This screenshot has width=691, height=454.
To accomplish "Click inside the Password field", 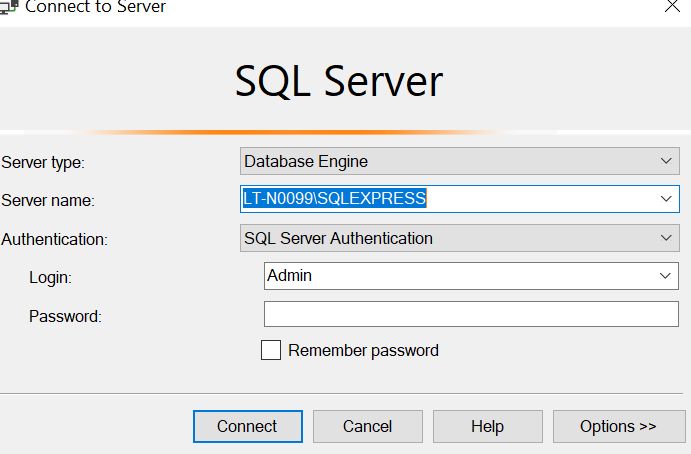I will click(x=471, y=314).
